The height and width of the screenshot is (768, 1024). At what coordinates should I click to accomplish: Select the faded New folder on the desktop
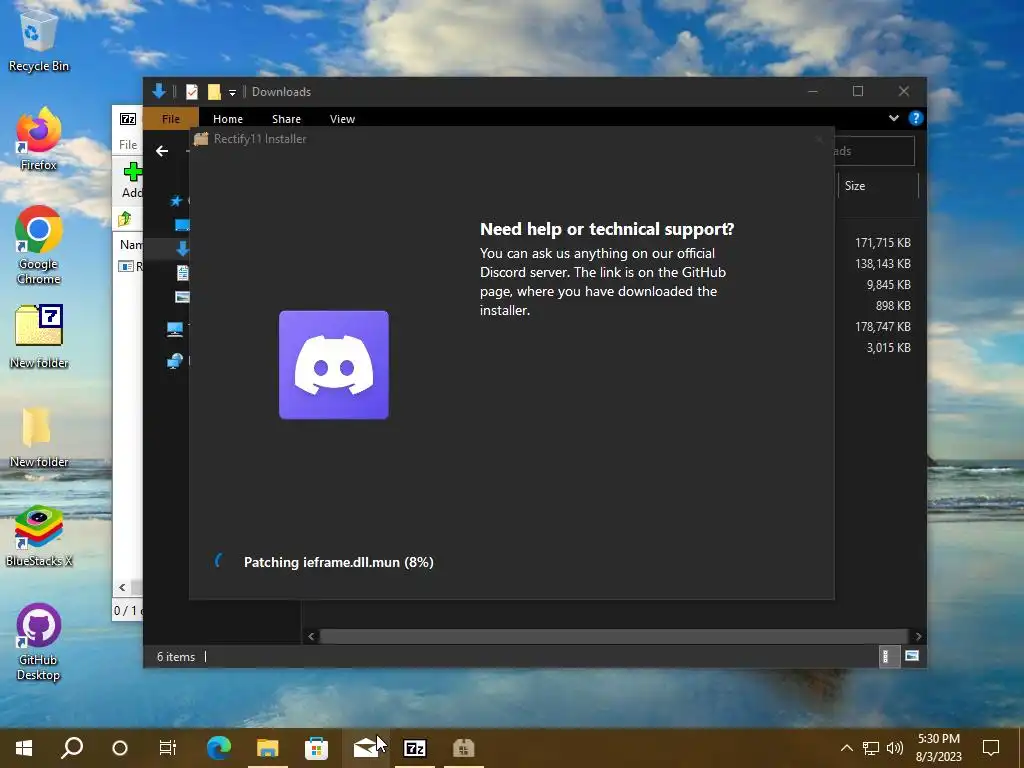39,436
